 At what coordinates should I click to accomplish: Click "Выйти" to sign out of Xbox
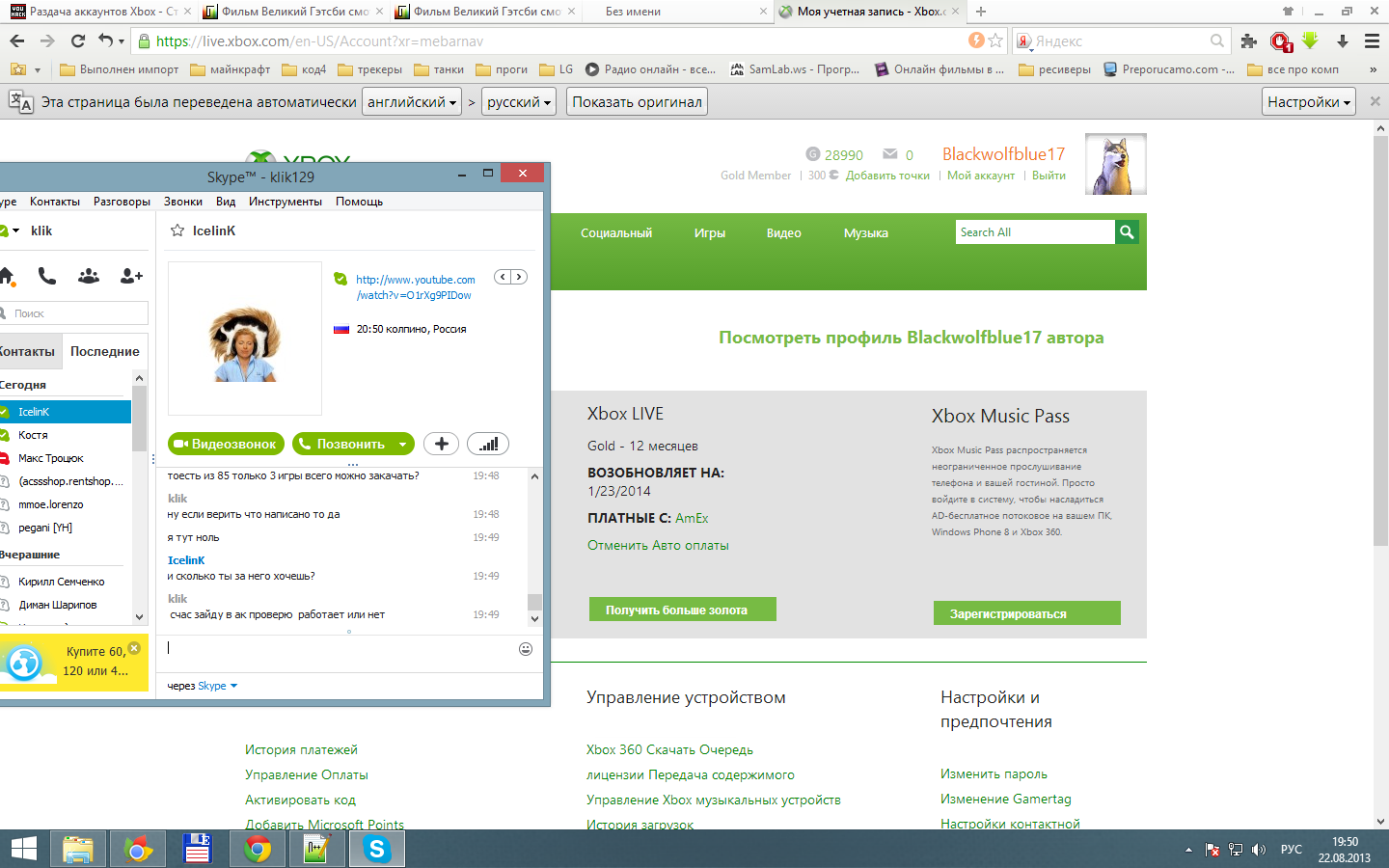pos(1049,176)
